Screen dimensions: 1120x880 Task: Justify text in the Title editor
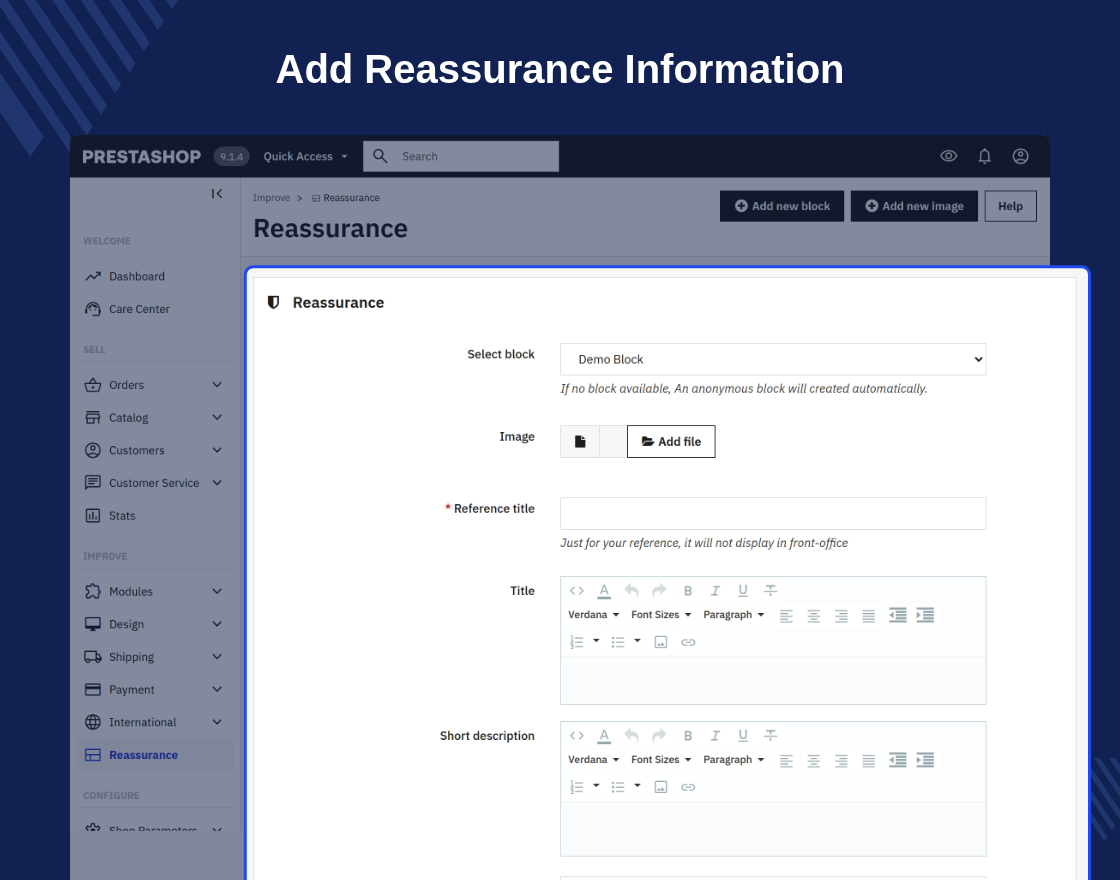pos(869,616)
